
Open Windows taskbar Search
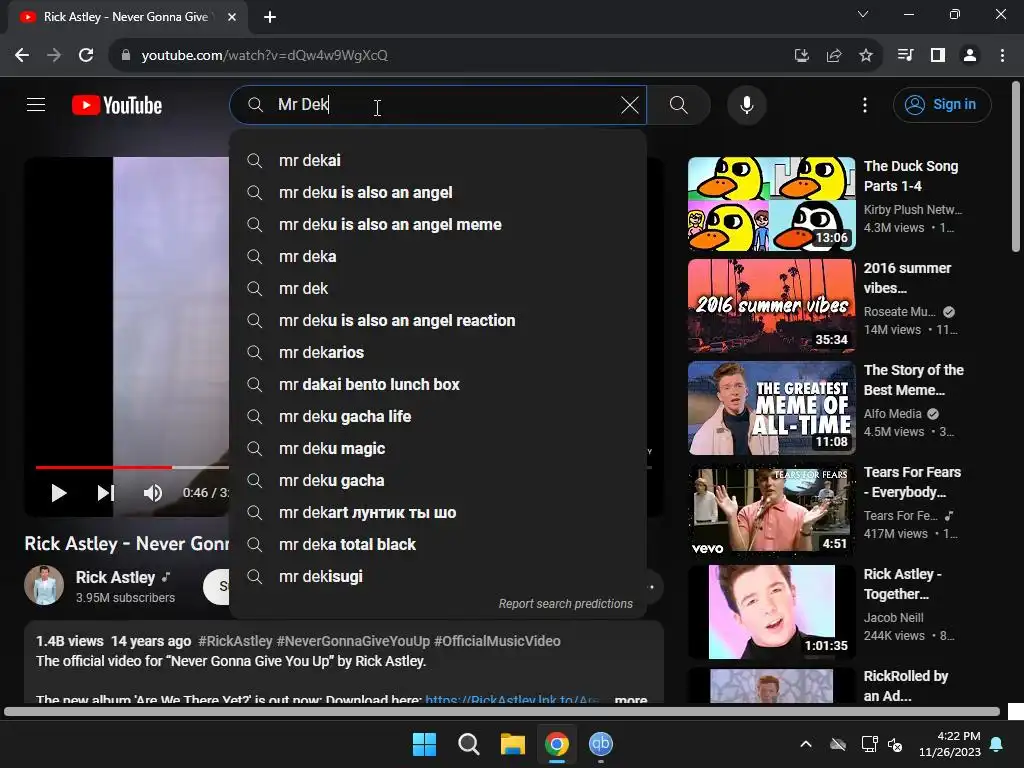point(468,744)
